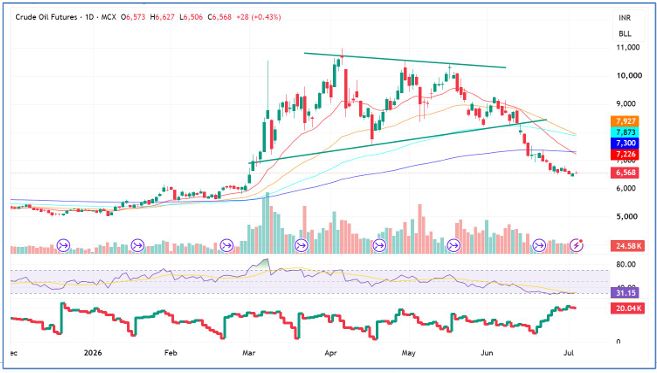Click the 20.04K open interest label
657x373 pixels.
click(x=627, y=309)
